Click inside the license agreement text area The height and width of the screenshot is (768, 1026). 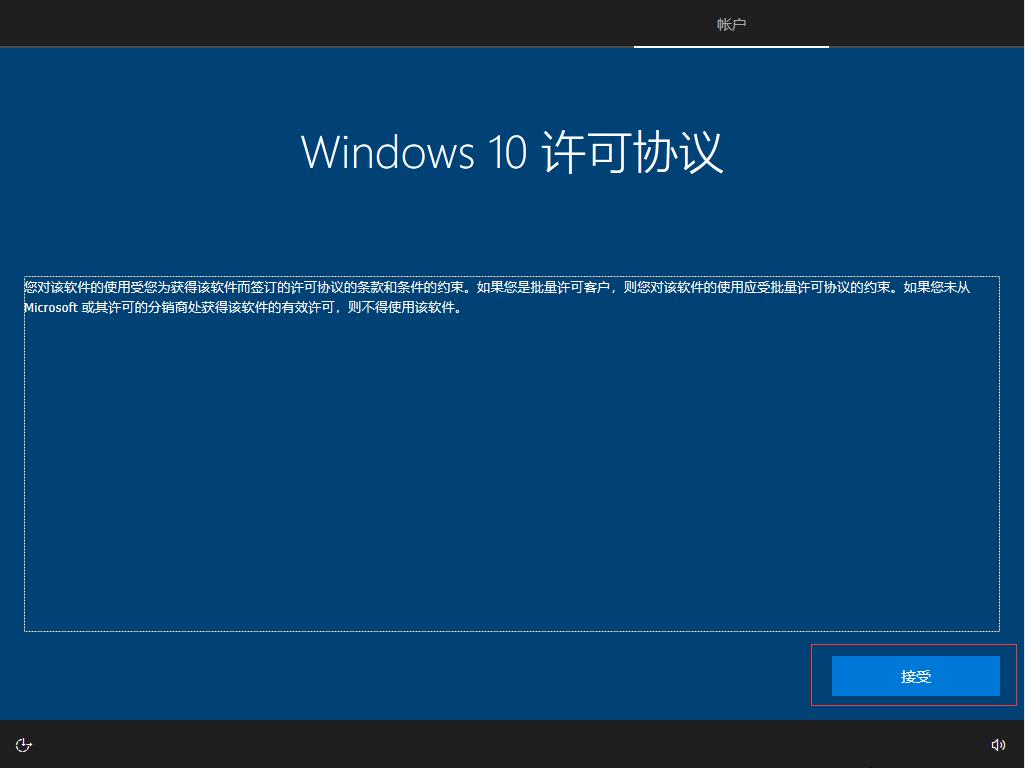(x=512, y=450)
